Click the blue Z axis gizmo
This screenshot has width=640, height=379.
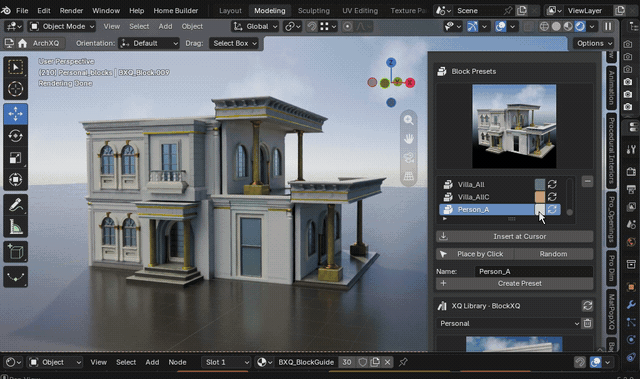(x=391, y=62)
